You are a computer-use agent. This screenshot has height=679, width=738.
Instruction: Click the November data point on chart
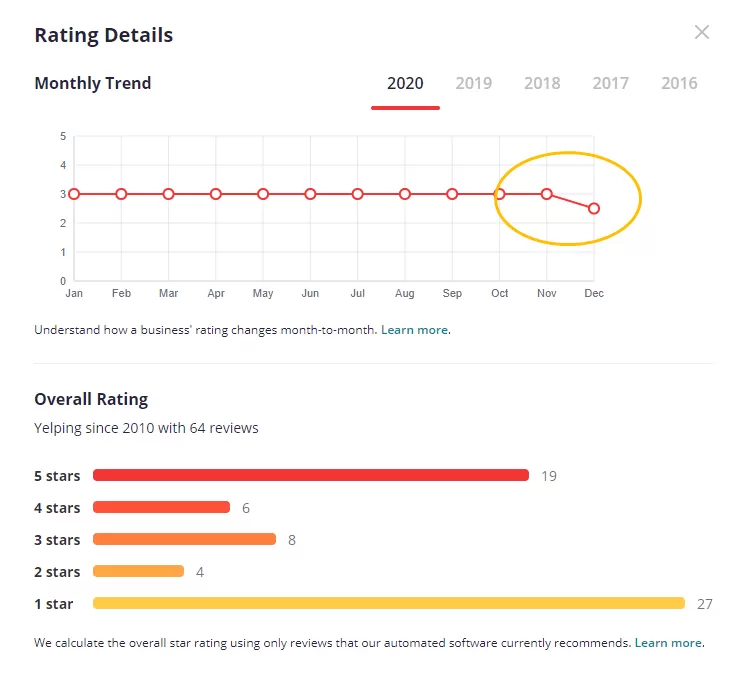click(x=546, y=194)
